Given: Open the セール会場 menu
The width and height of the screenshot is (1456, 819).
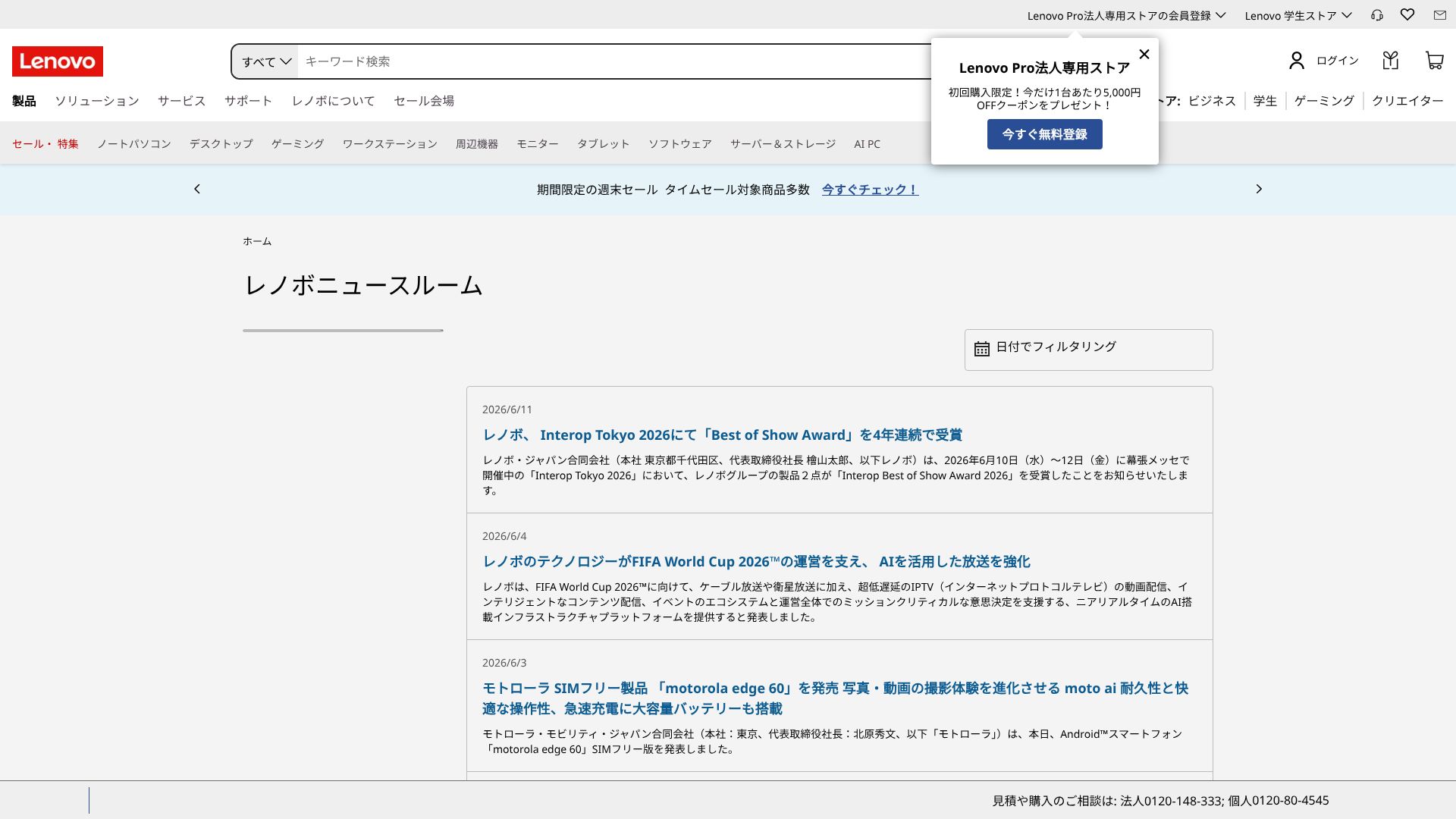Looking at the screenshot, I should coord(424,101).
